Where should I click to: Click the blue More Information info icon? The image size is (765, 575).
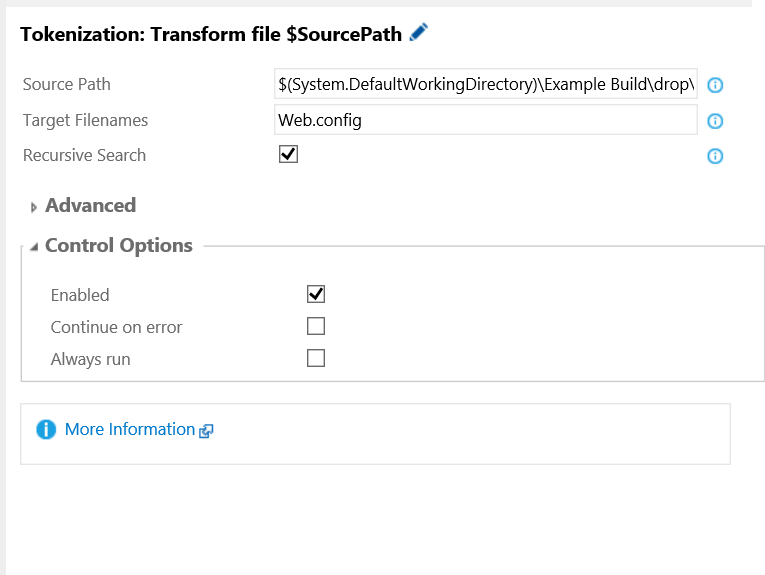pos(46,430)
